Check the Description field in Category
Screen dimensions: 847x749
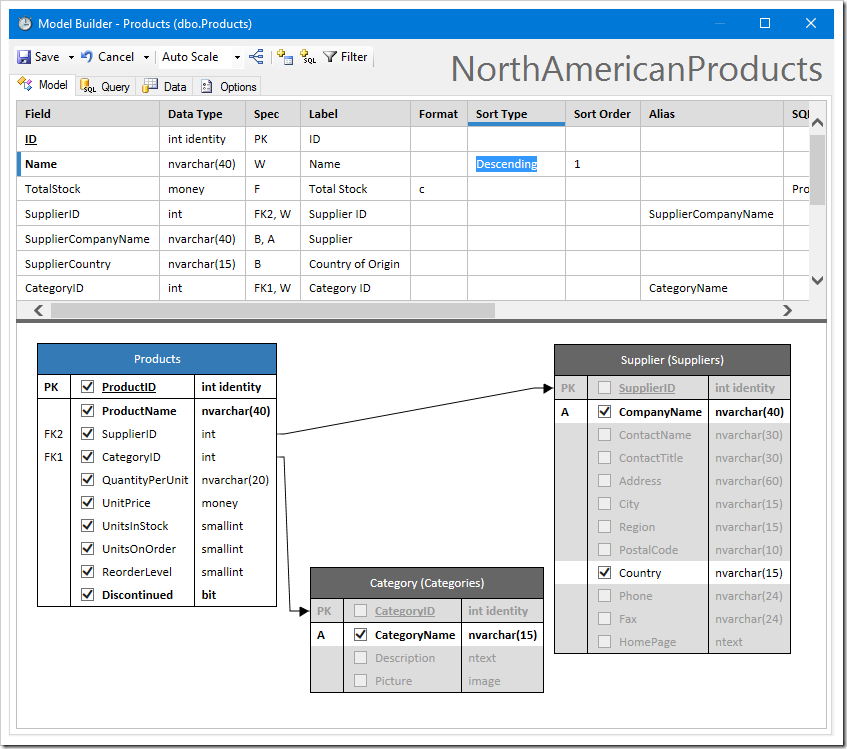pyautogui.click(x=360, y=658)
